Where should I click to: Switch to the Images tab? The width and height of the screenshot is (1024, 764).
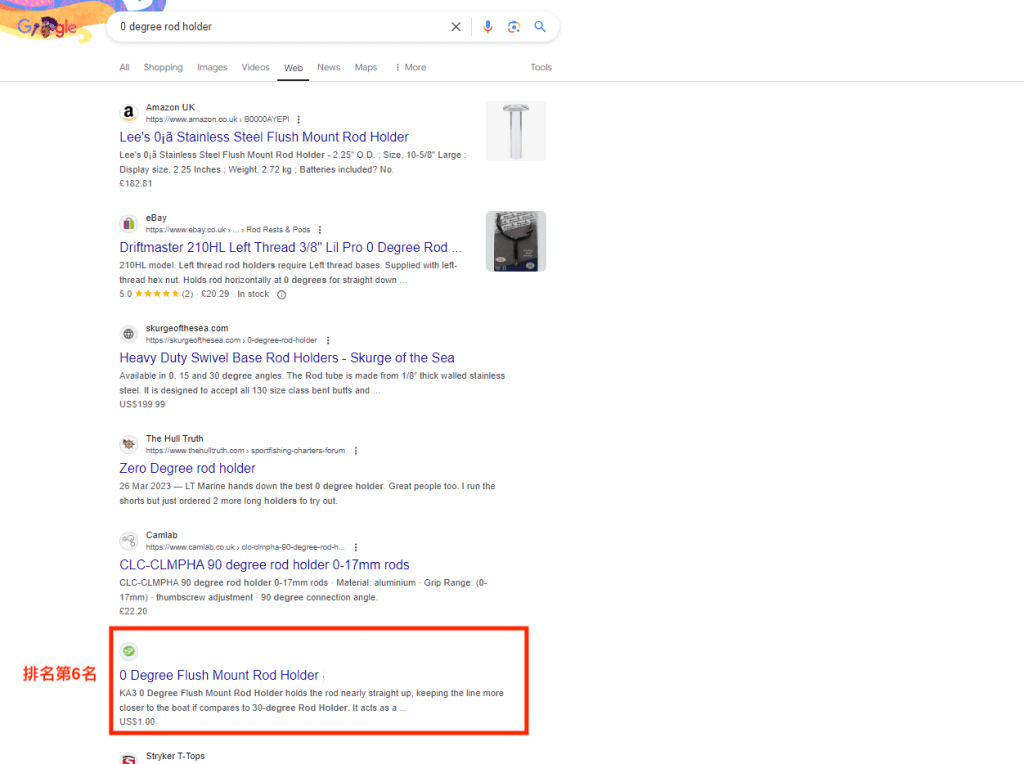212,67
